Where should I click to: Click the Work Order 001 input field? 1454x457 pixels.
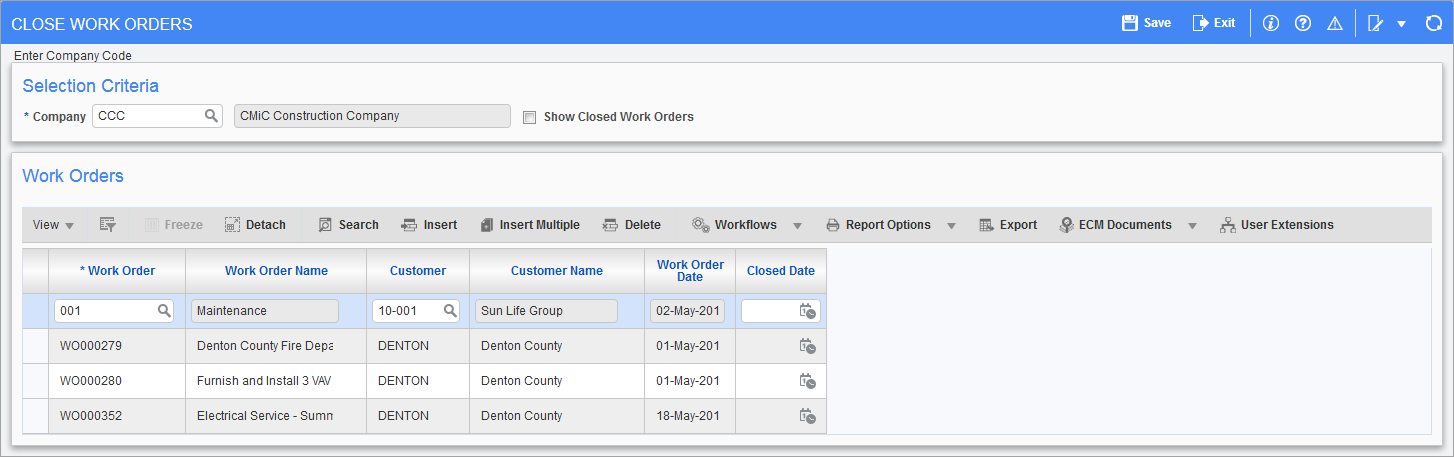[105, 311]
